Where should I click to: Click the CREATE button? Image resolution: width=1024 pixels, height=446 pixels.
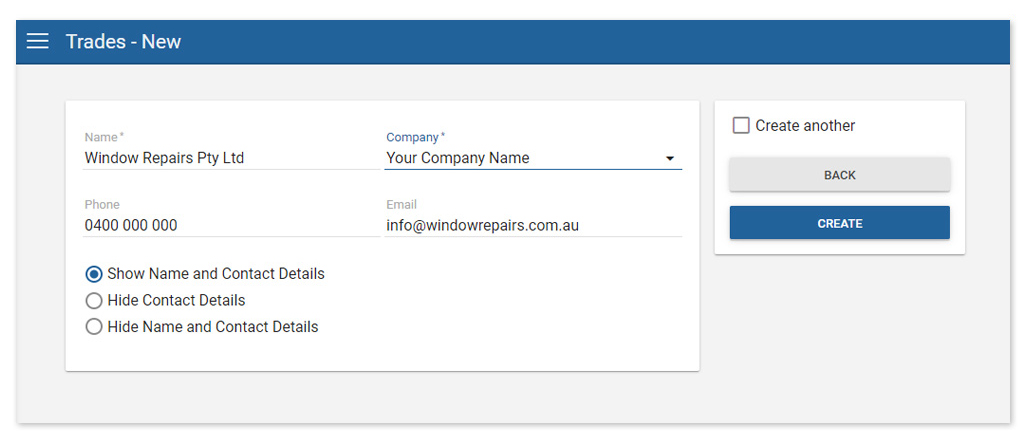pos(839,223)
